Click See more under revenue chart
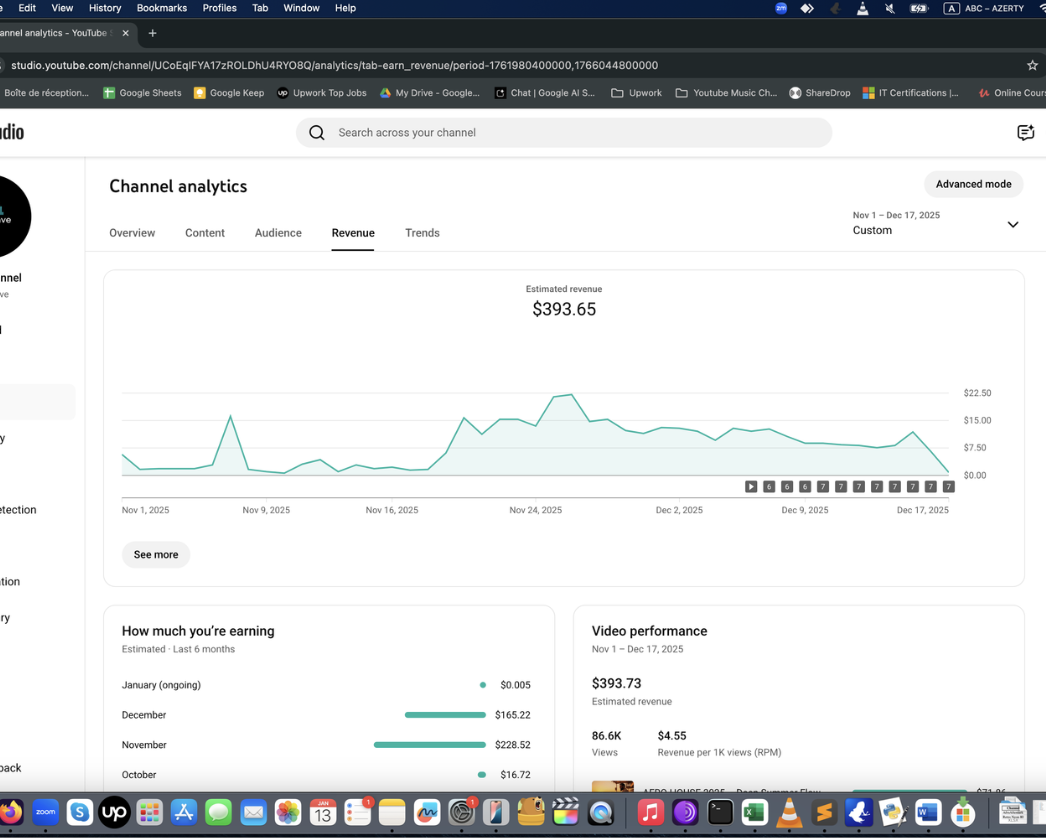 click(156, 555)
